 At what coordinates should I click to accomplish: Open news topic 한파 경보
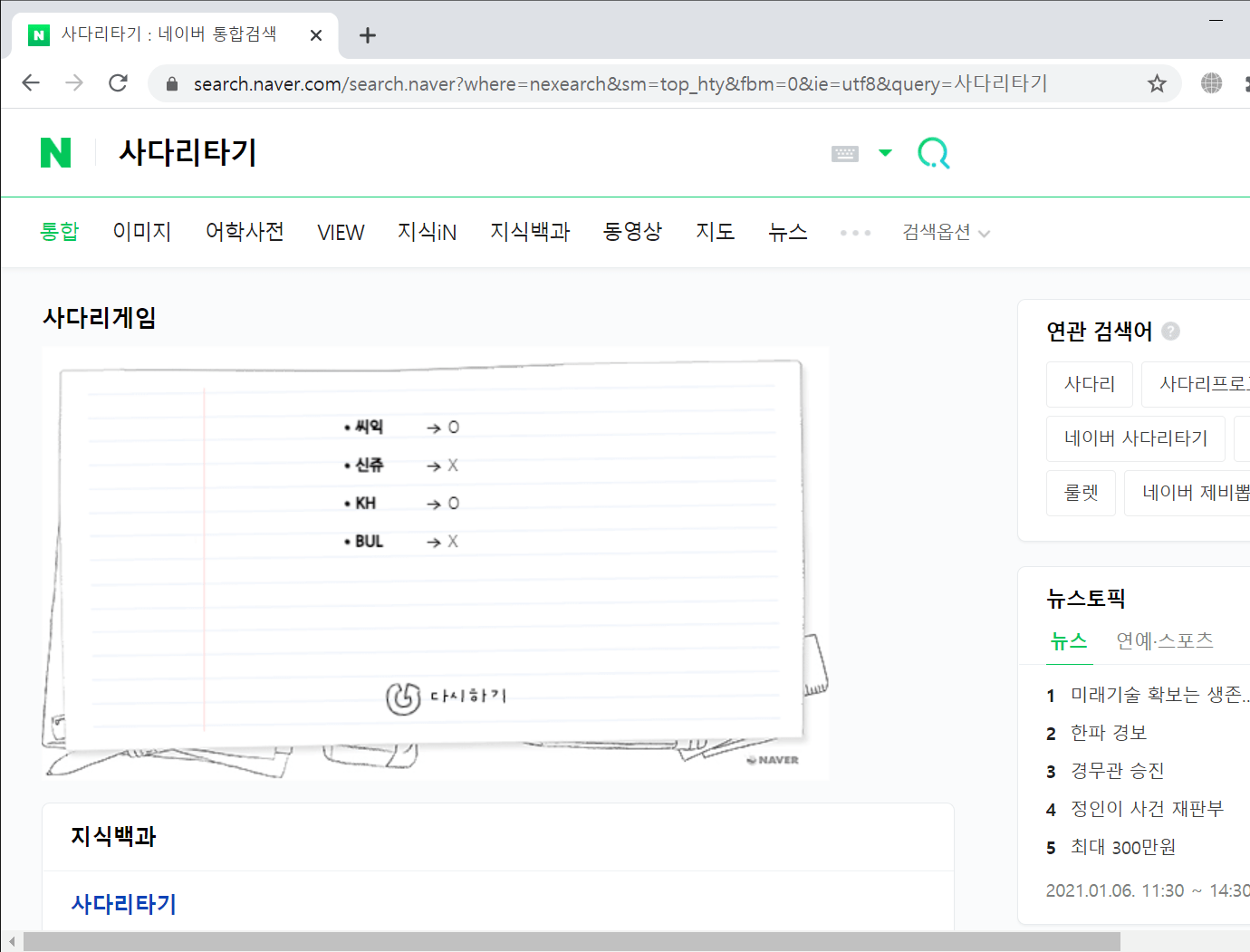point(1109,733)
